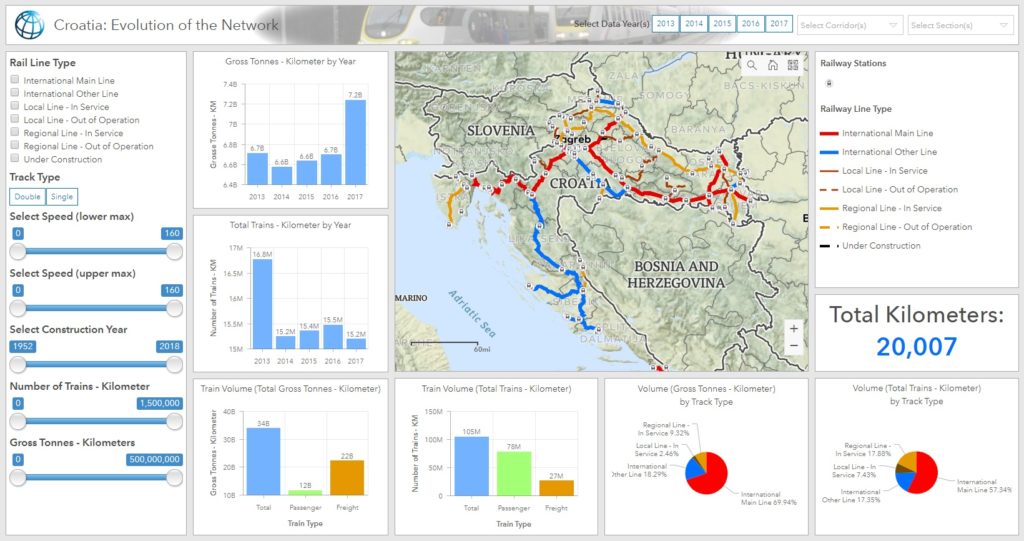Expand the Select Section(s) dropdown
This screenshot has width=1024, height=541.
960,25
